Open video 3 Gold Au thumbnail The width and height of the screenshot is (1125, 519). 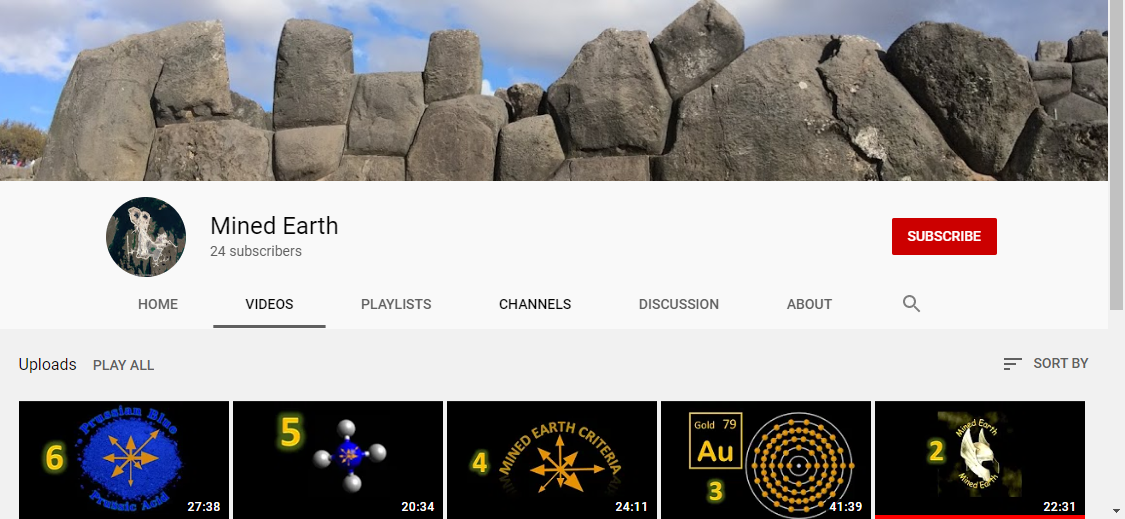[x=766, y=459]
